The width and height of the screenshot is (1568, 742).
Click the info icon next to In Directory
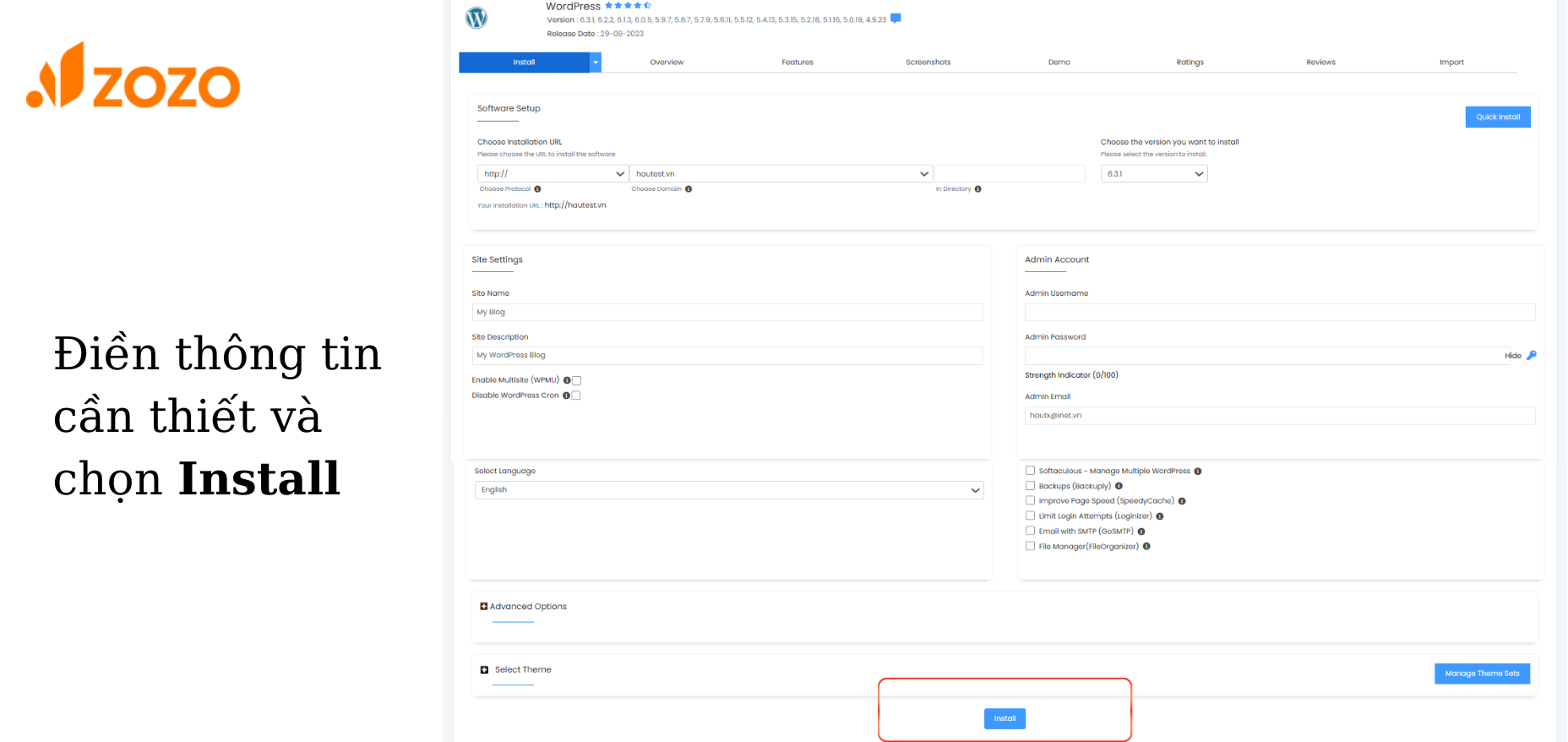pos(978,189)
